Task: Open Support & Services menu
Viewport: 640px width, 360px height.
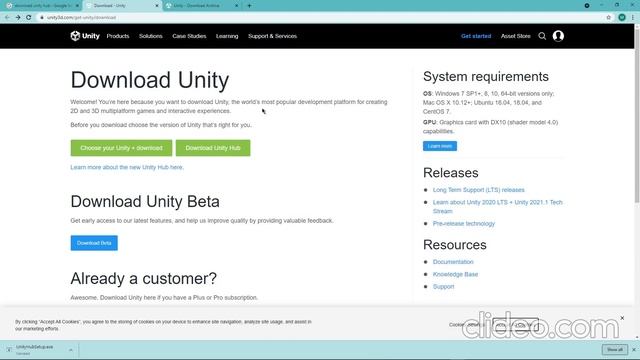Action: 272,36
